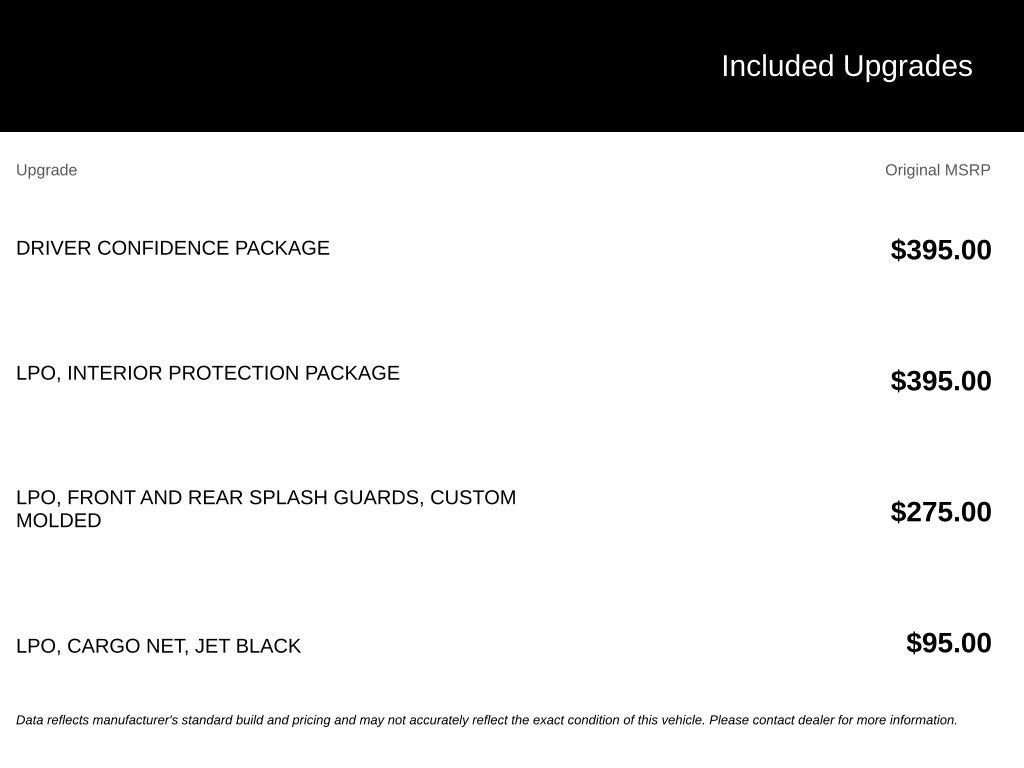Click the MOLDED second line of splash guards label
This screenshot has height=768, width=1024.
pyautogui.click(x=59, y=520)
